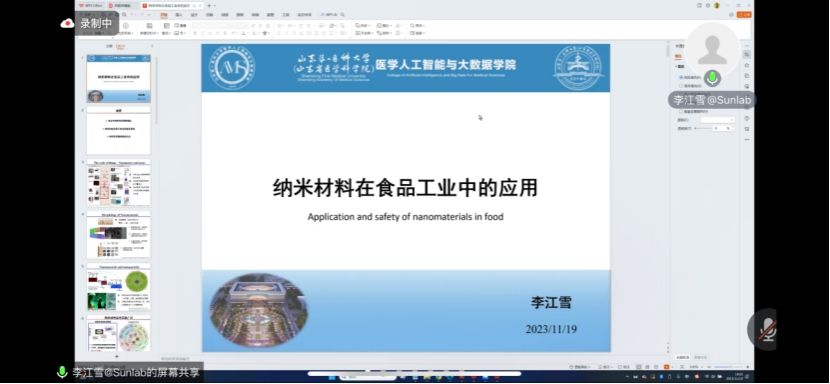The height and width of the screenshot is (384, 830).
Task: Click the author name 李江雪 on the slide
Action: pos(551,302)
